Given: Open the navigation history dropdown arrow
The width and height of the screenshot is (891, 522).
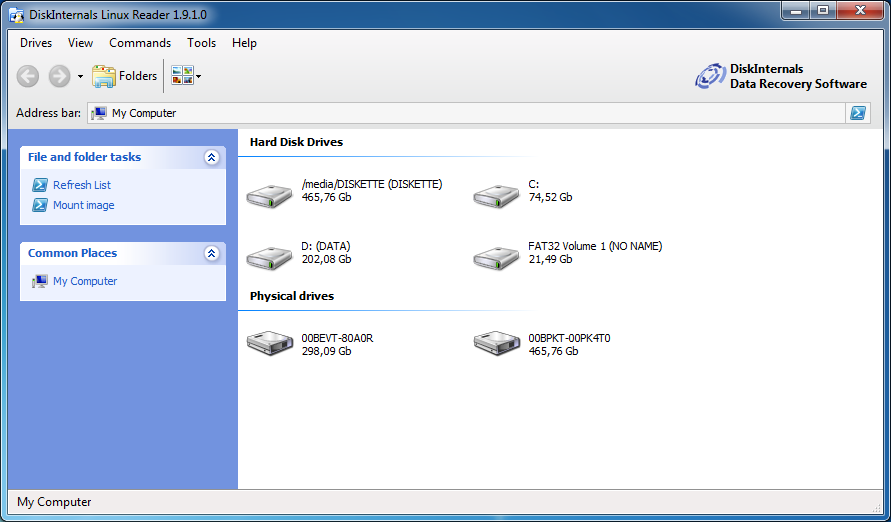Looking at the screenshot, I should coord(80,77).
